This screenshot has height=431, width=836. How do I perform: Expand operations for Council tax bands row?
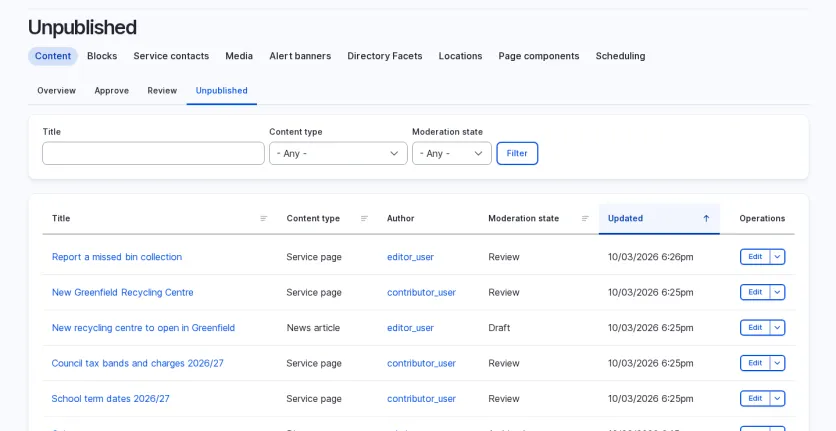point(777,363)
